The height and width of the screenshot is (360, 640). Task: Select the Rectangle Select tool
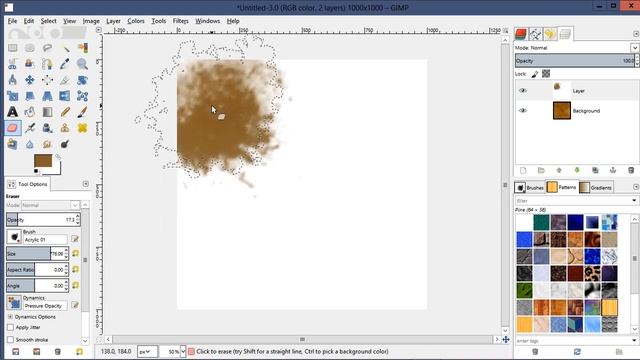pos(13,48)
